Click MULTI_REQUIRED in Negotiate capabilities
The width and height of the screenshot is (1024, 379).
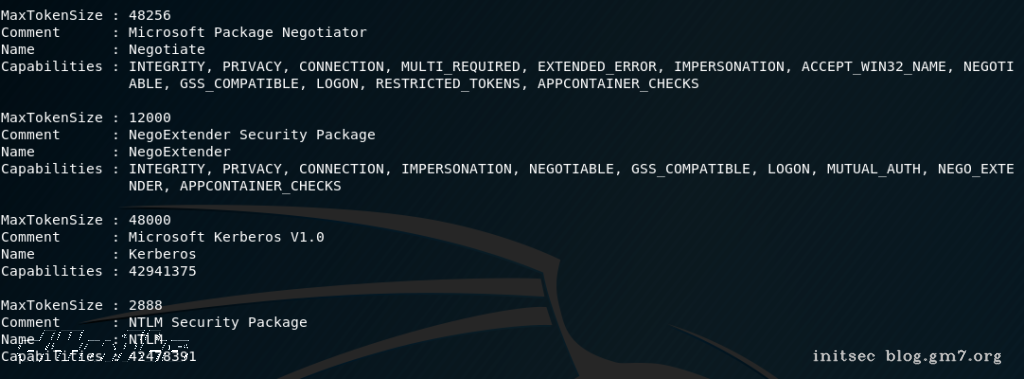[x=460, y=67]
